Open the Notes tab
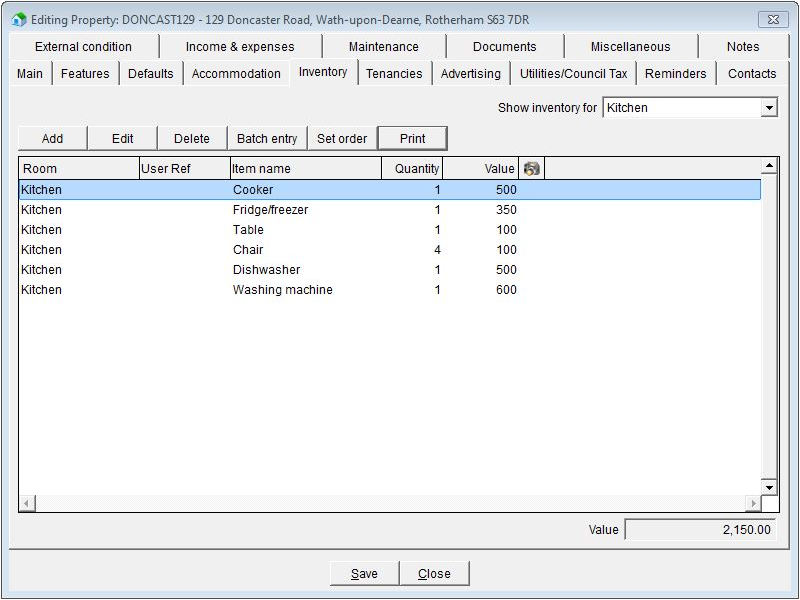Viewport: 800px width, 600px height. [743, 46]
